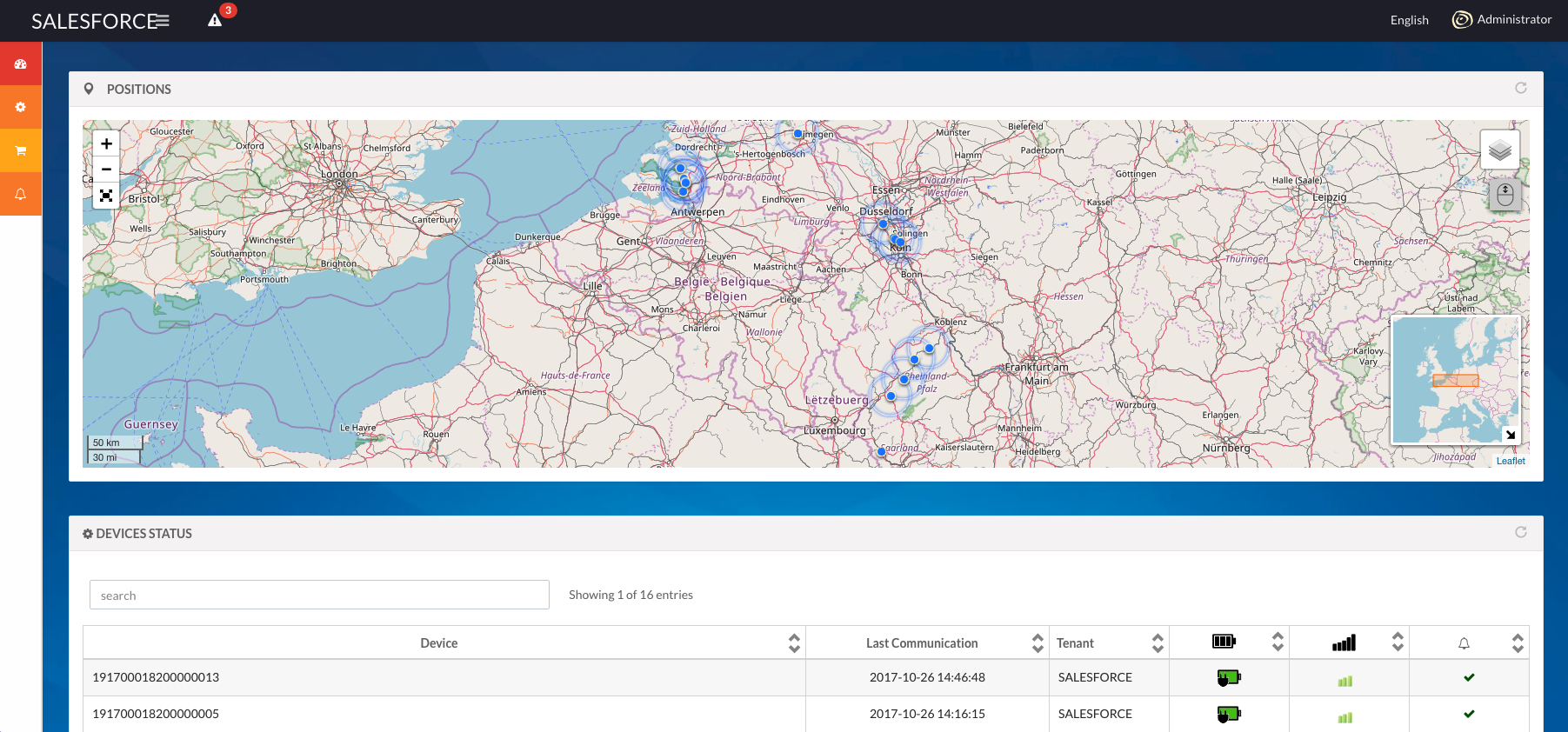Image resolution: width=1568 pixels, height=732 pixels.
Task: Click checkmark status for device 191700018200000005
Action: pos(1469,714)
